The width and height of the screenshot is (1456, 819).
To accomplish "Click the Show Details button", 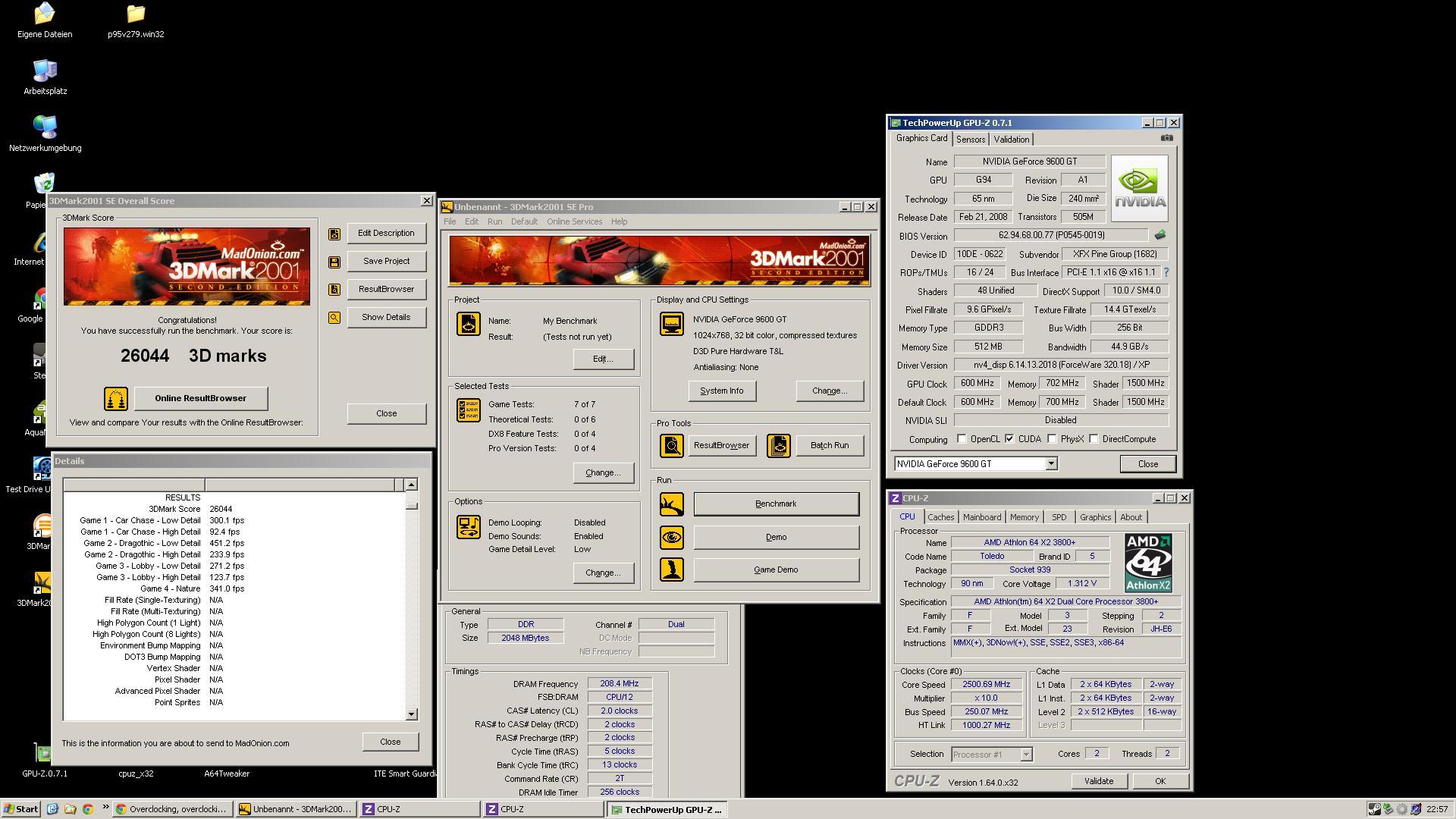I will point(387,318).
